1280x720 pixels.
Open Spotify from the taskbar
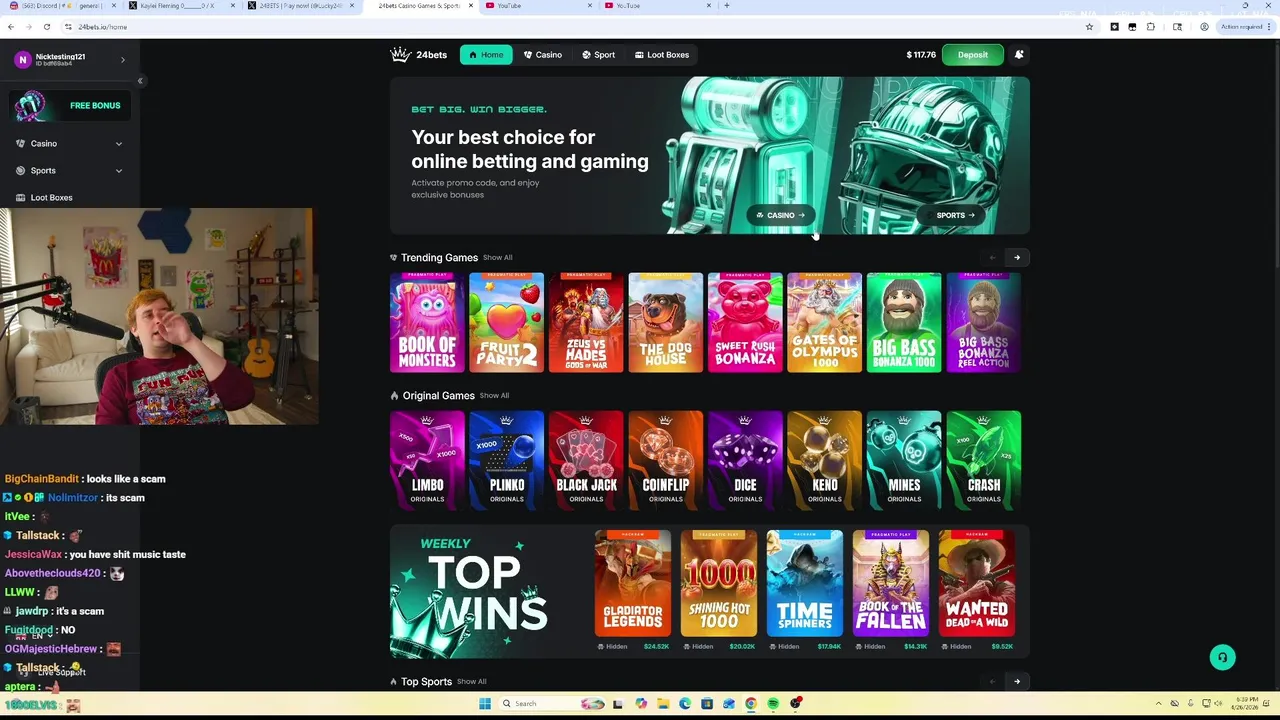(x=773, y=704)
